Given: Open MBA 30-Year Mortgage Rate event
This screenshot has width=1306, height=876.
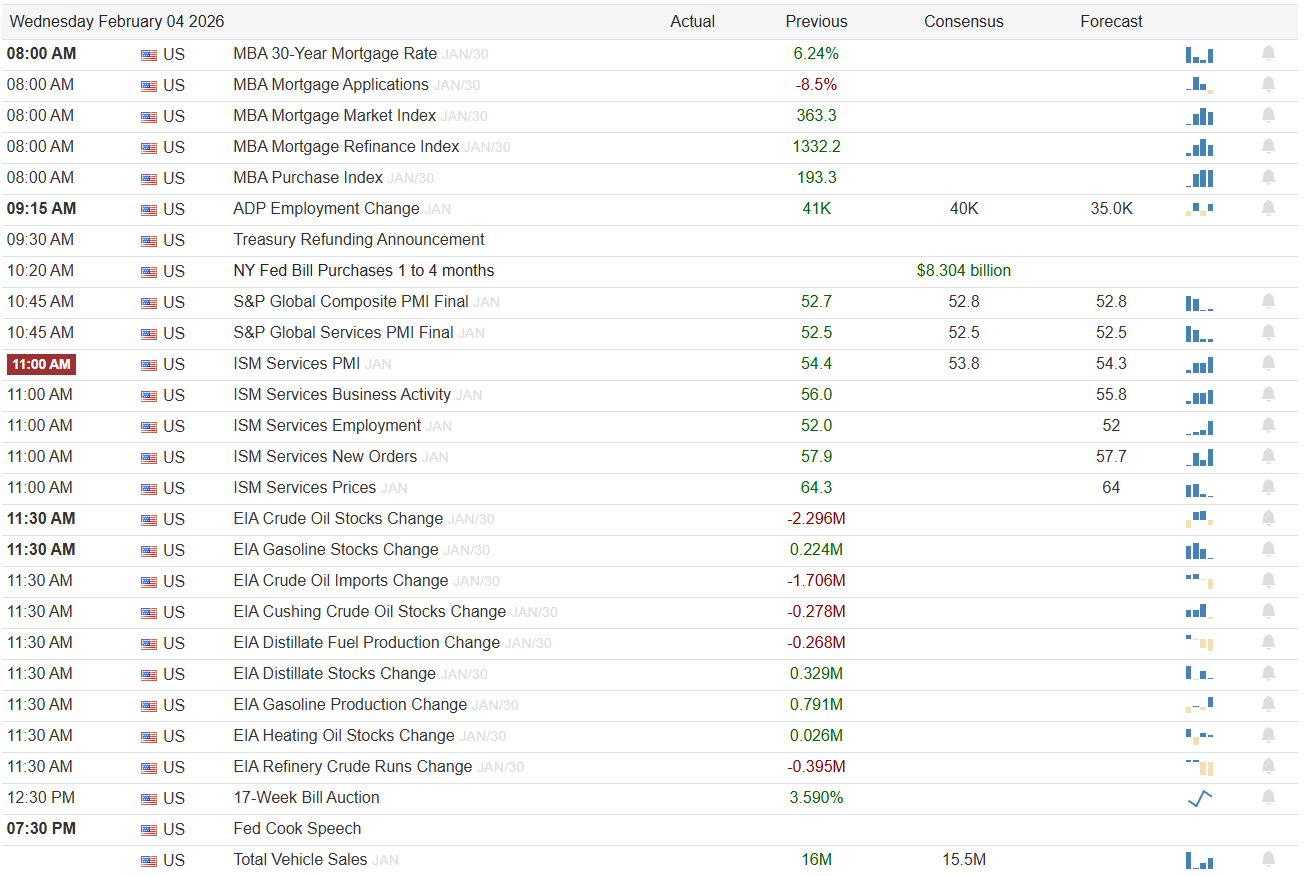Looking at the screenshot, I should tap(335, 53).
